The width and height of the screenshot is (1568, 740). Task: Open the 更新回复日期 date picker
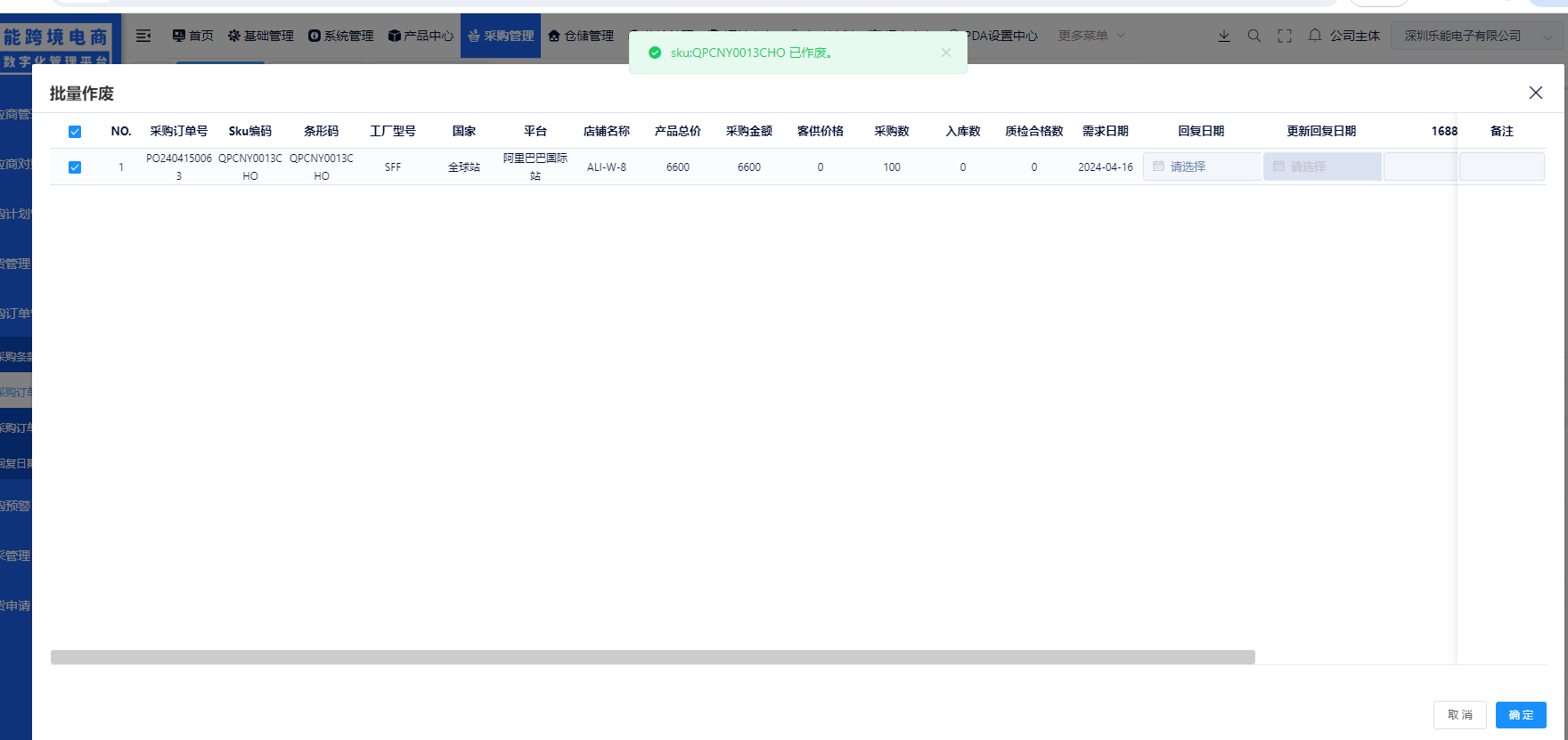pos(1322,167)
